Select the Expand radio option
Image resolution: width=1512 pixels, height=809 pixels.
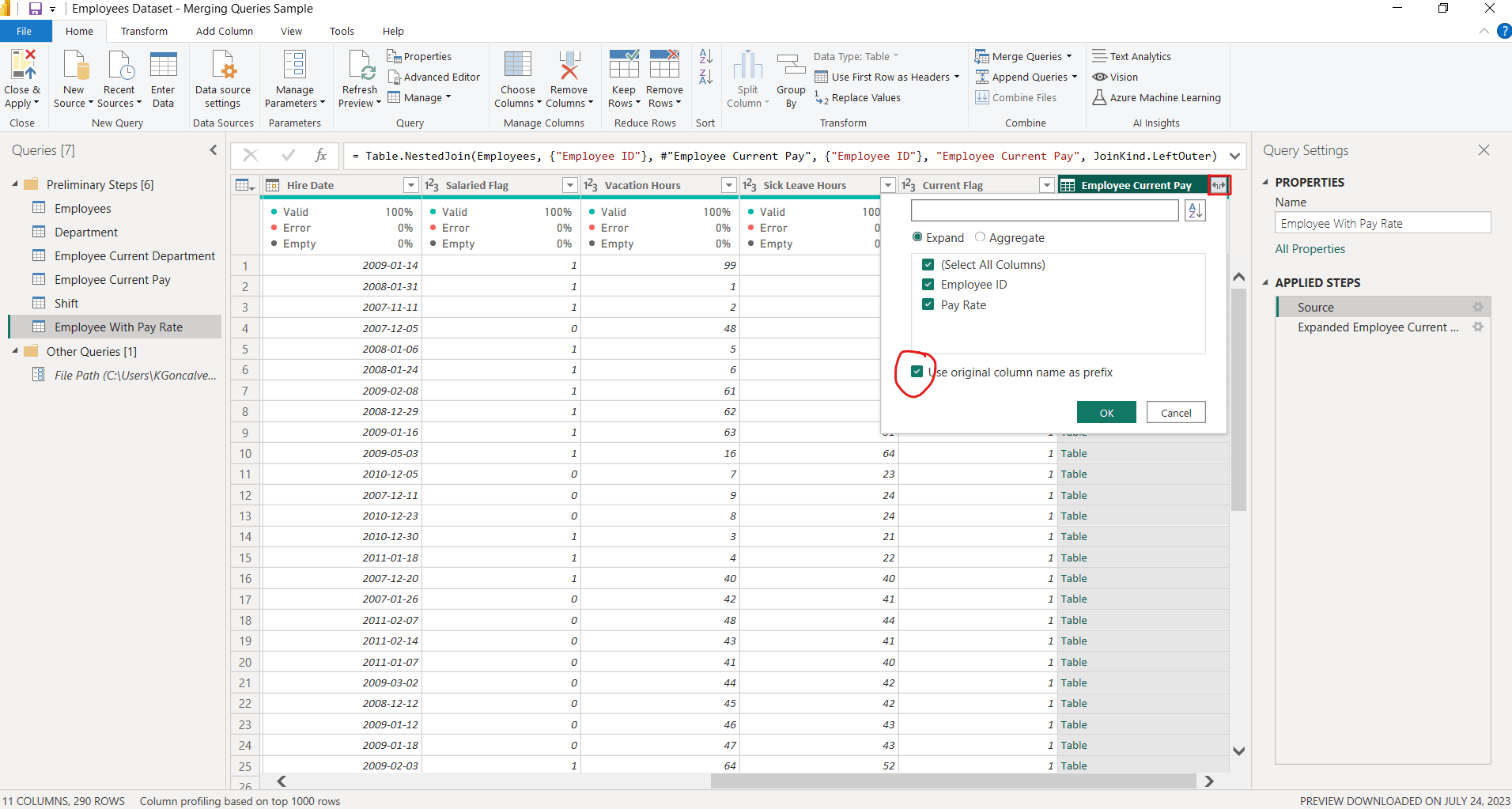click(917, 237)
